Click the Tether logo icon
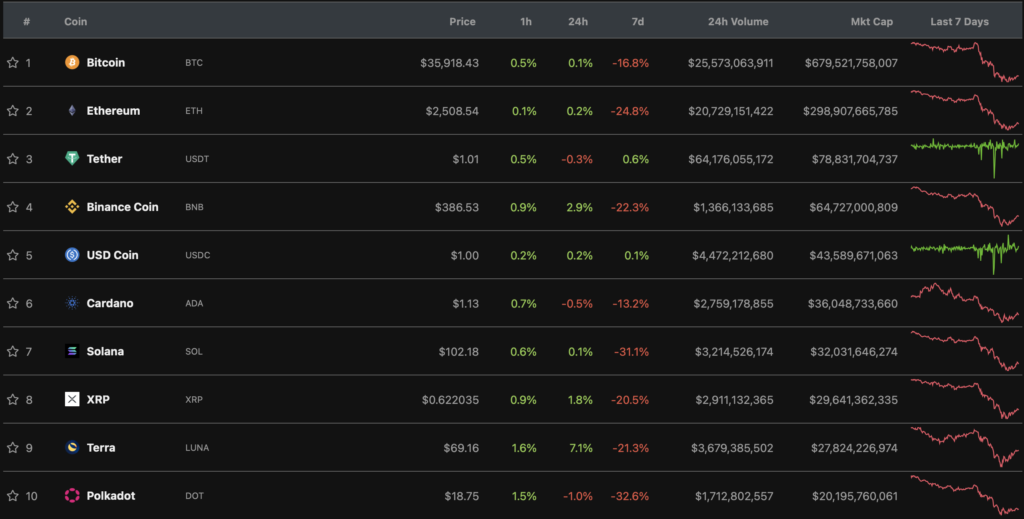The width and height of the screenshot is (1024, 519). 72,159
